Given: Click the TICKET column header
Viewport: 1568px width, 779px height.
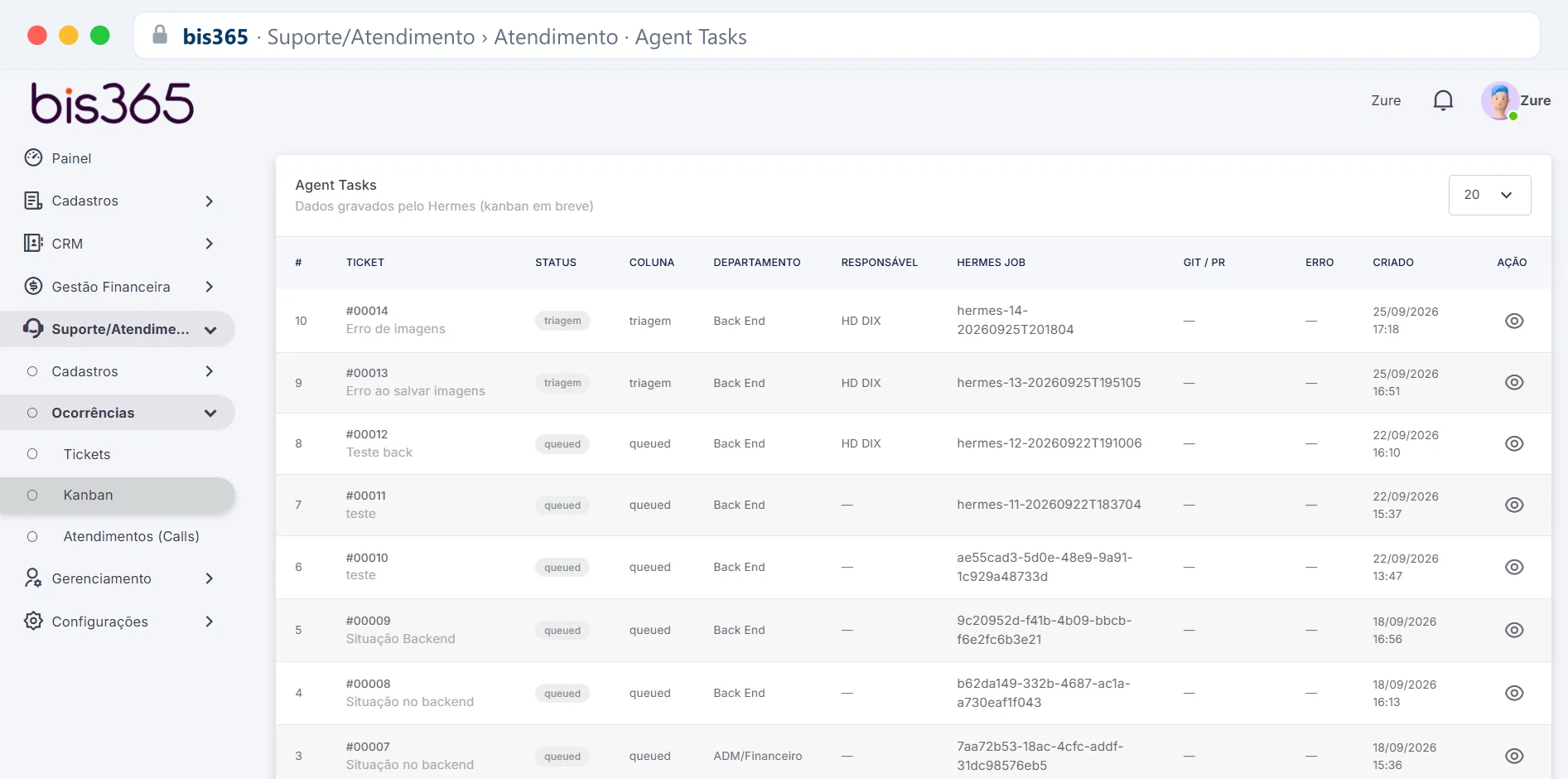Looking at the screenshot, I should point(365,263).
